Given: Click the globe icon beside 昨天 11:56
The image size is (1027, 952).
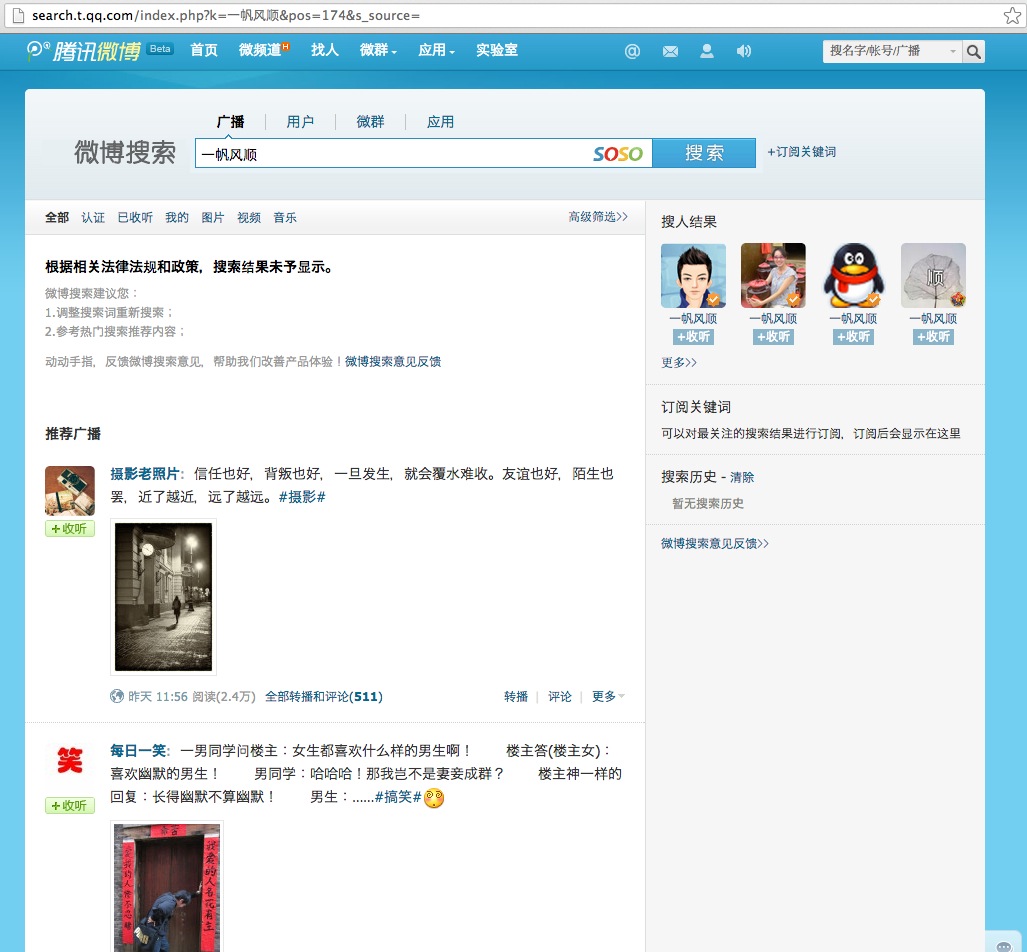Looking at the screenshot, I should pyautogui.click(x=117, y=696).
